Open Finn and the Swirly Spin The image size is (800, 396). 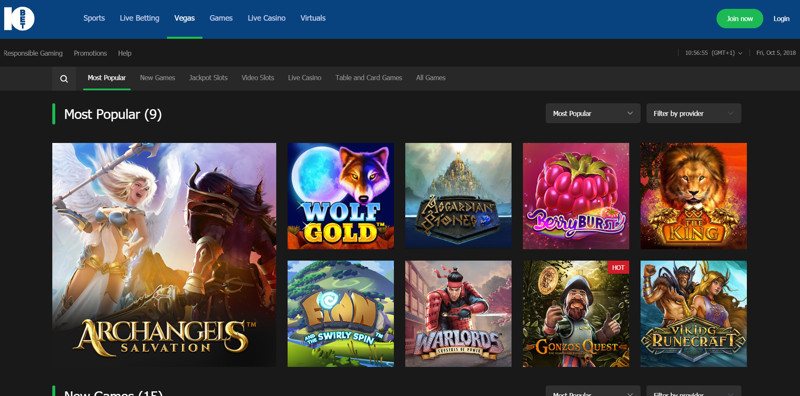tap(341, 314)
